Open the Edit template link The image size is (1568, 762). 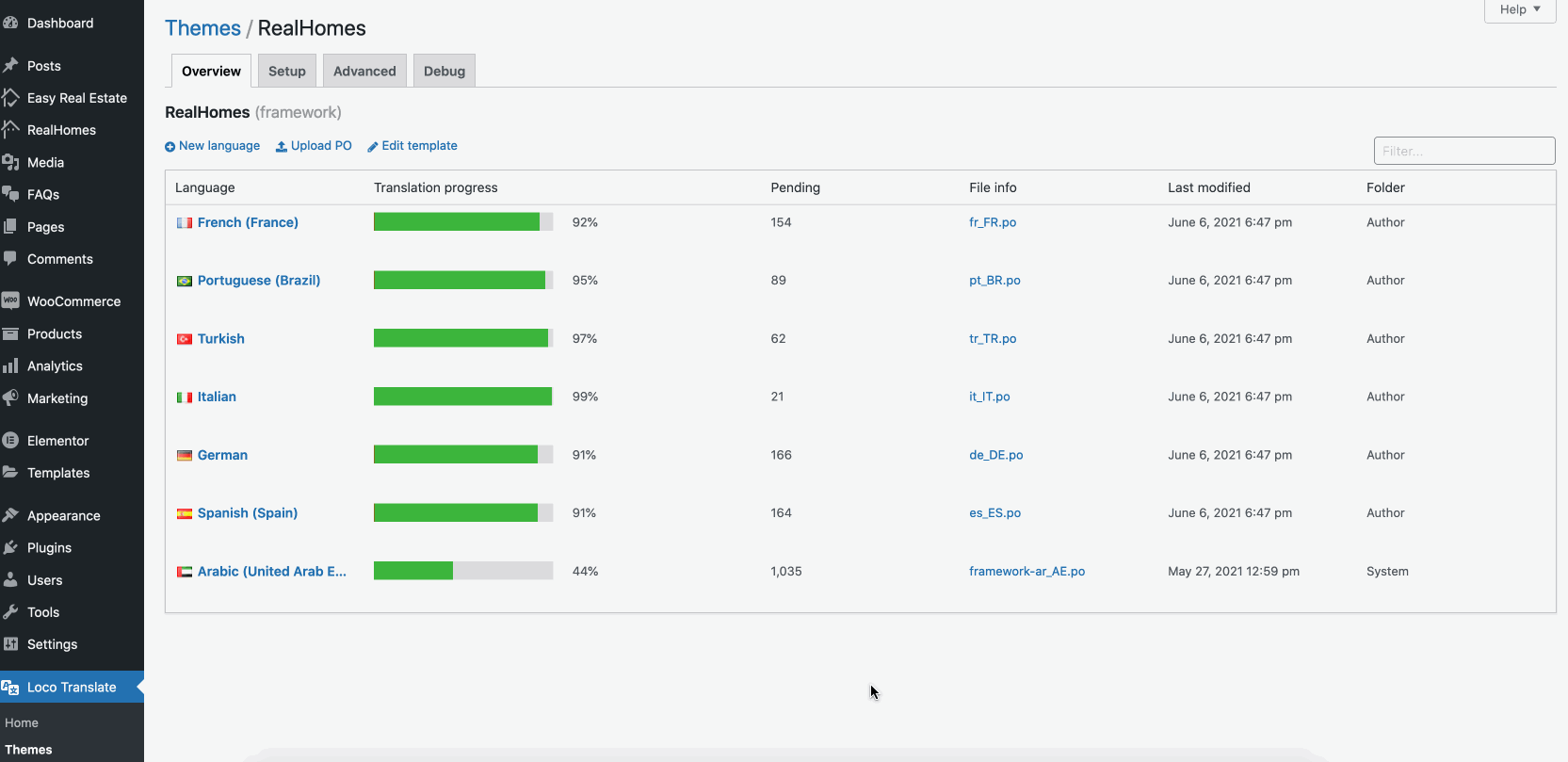[x=412, y=146]
